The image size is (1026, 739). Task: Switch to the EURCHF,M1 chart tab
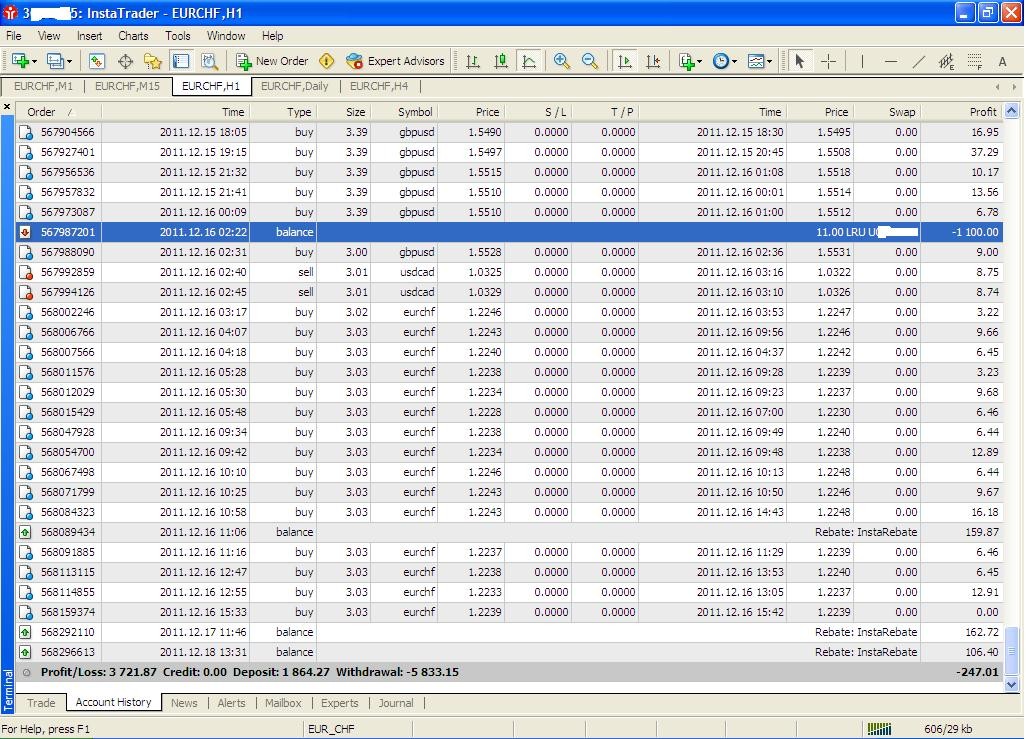(x=43, y=86)
